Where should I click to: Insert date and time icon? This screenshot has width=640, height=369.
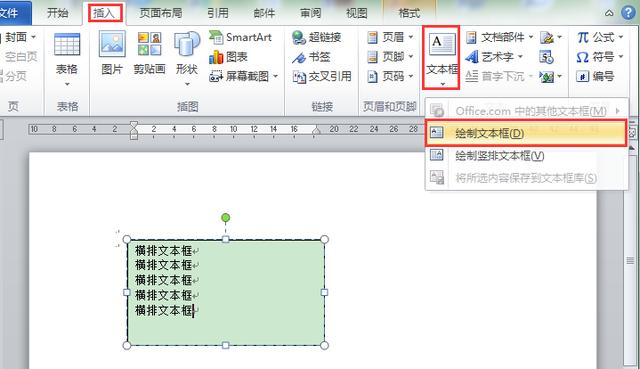[x=547, y=57]
